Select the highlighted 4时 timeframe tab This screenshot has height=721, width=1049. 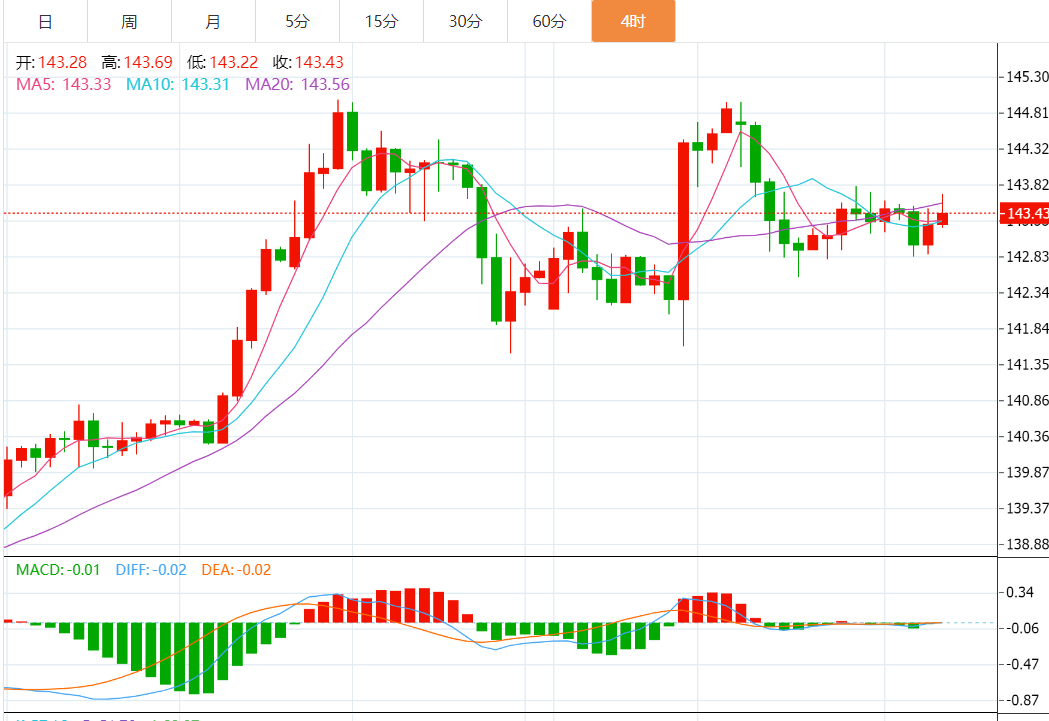[633, 21]
